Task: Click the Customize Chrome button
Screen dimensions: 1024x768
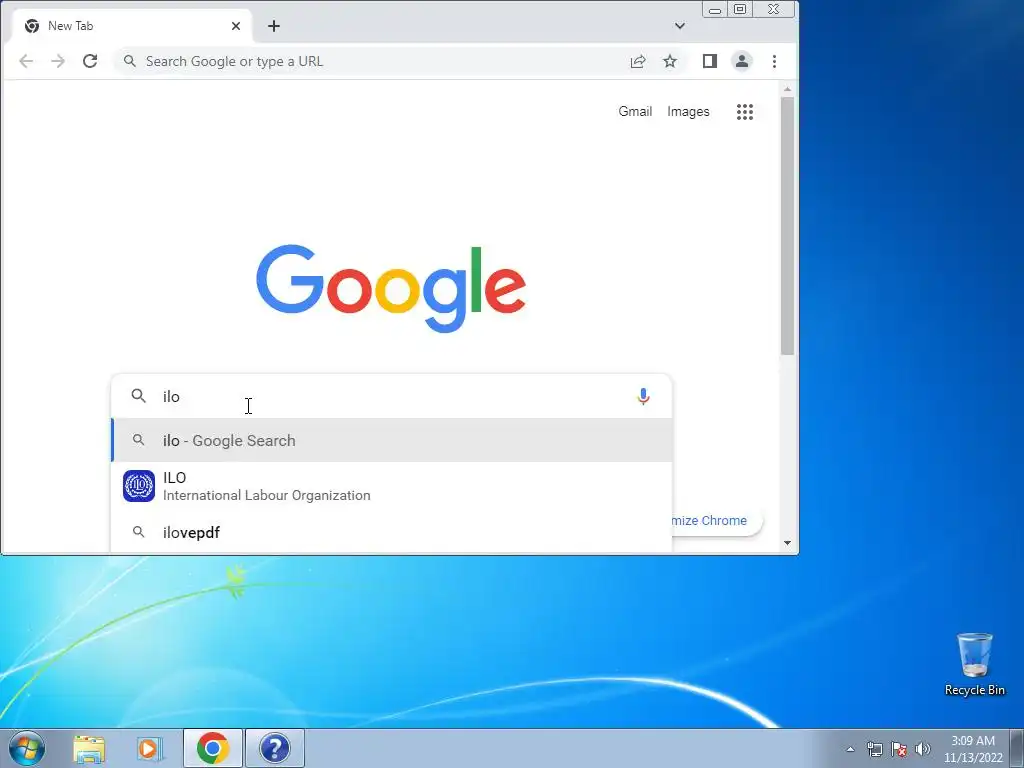Action: point(716,520)
